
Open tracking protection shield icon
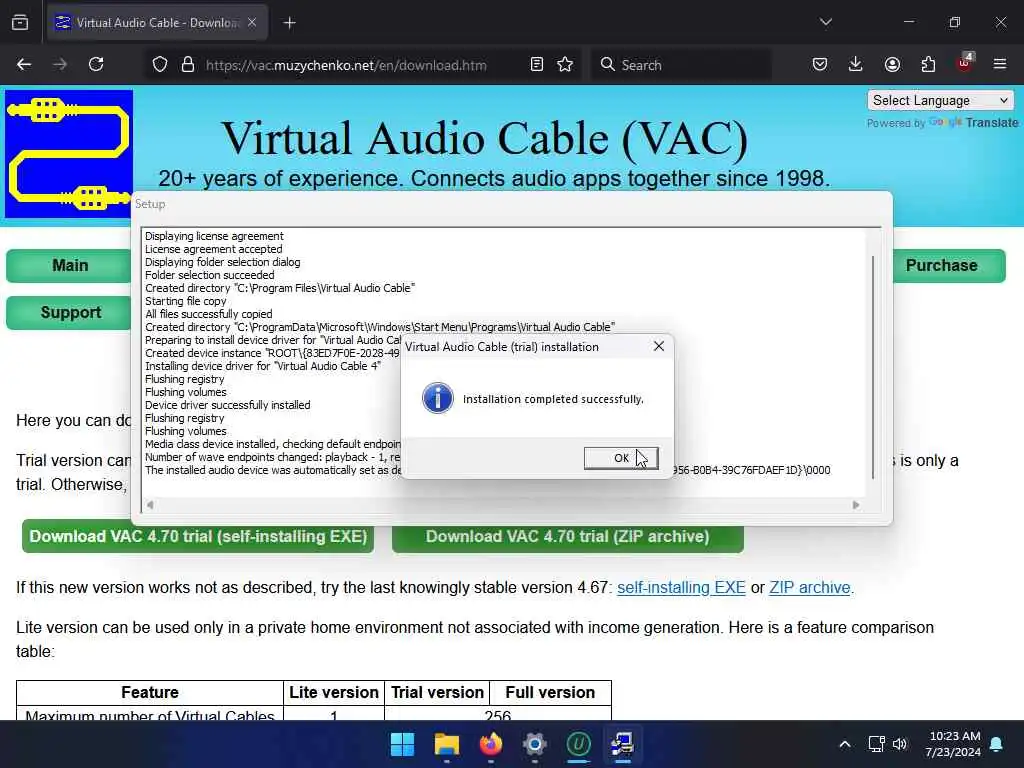coord(160,65)
